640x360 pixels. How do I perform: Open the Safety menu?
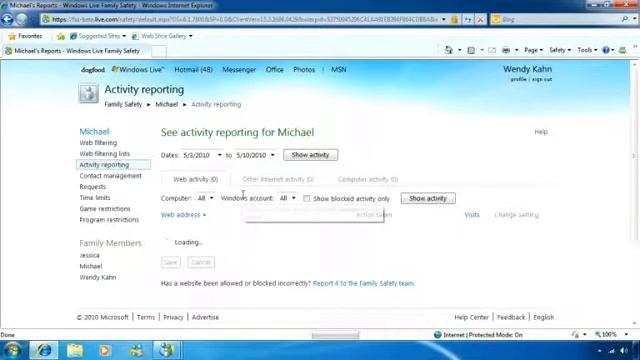tap(560, 50)
